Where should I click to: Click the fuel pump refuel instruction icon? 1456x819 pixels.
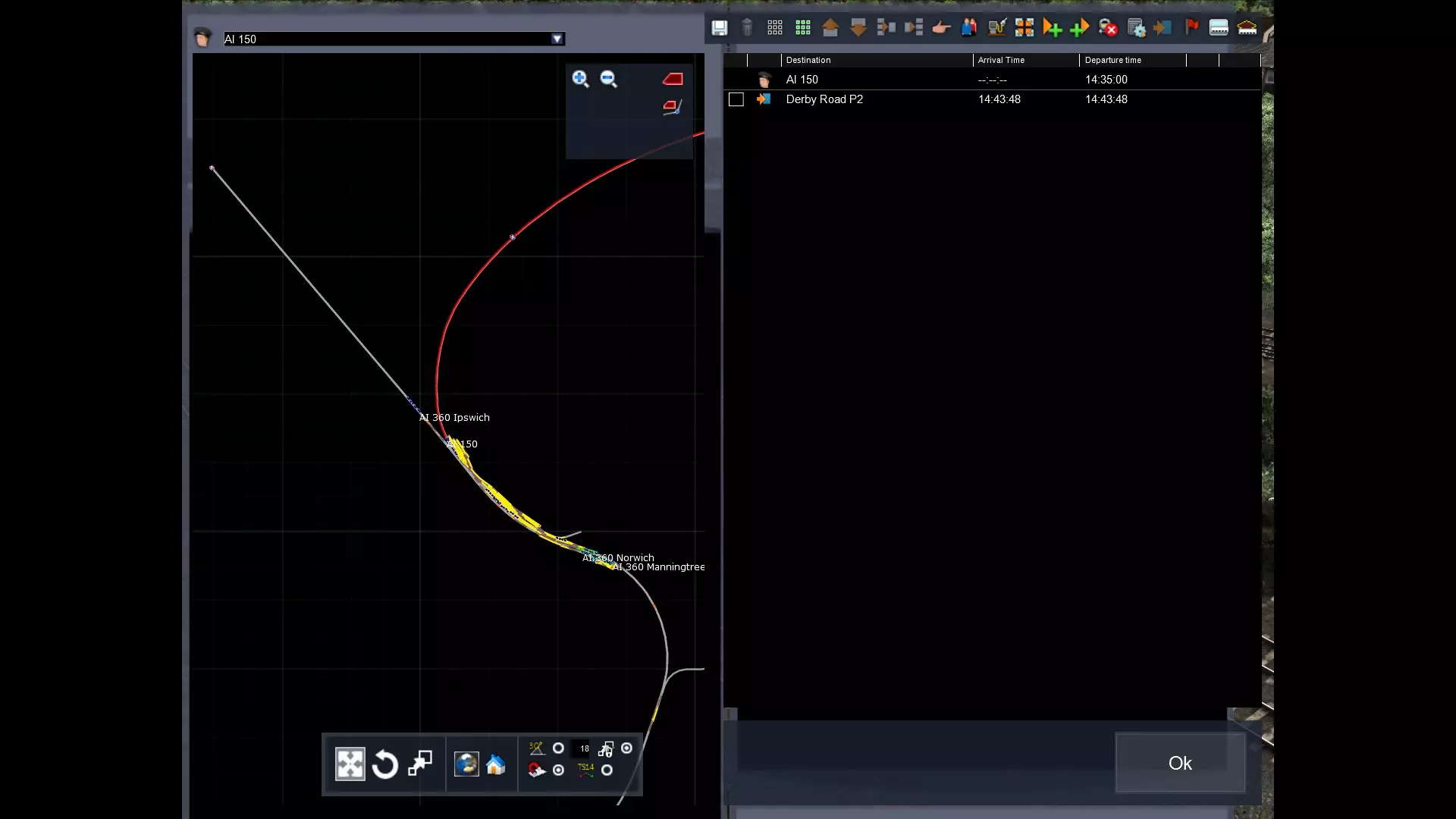(996, 28)
